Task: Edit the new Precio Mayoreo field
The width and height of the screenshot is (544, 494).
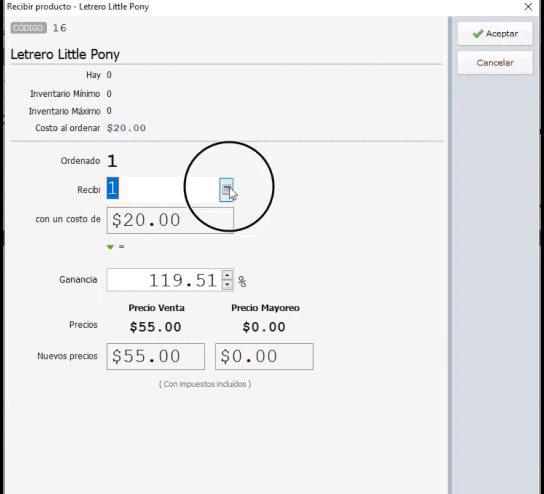Action: click(264, 357)
